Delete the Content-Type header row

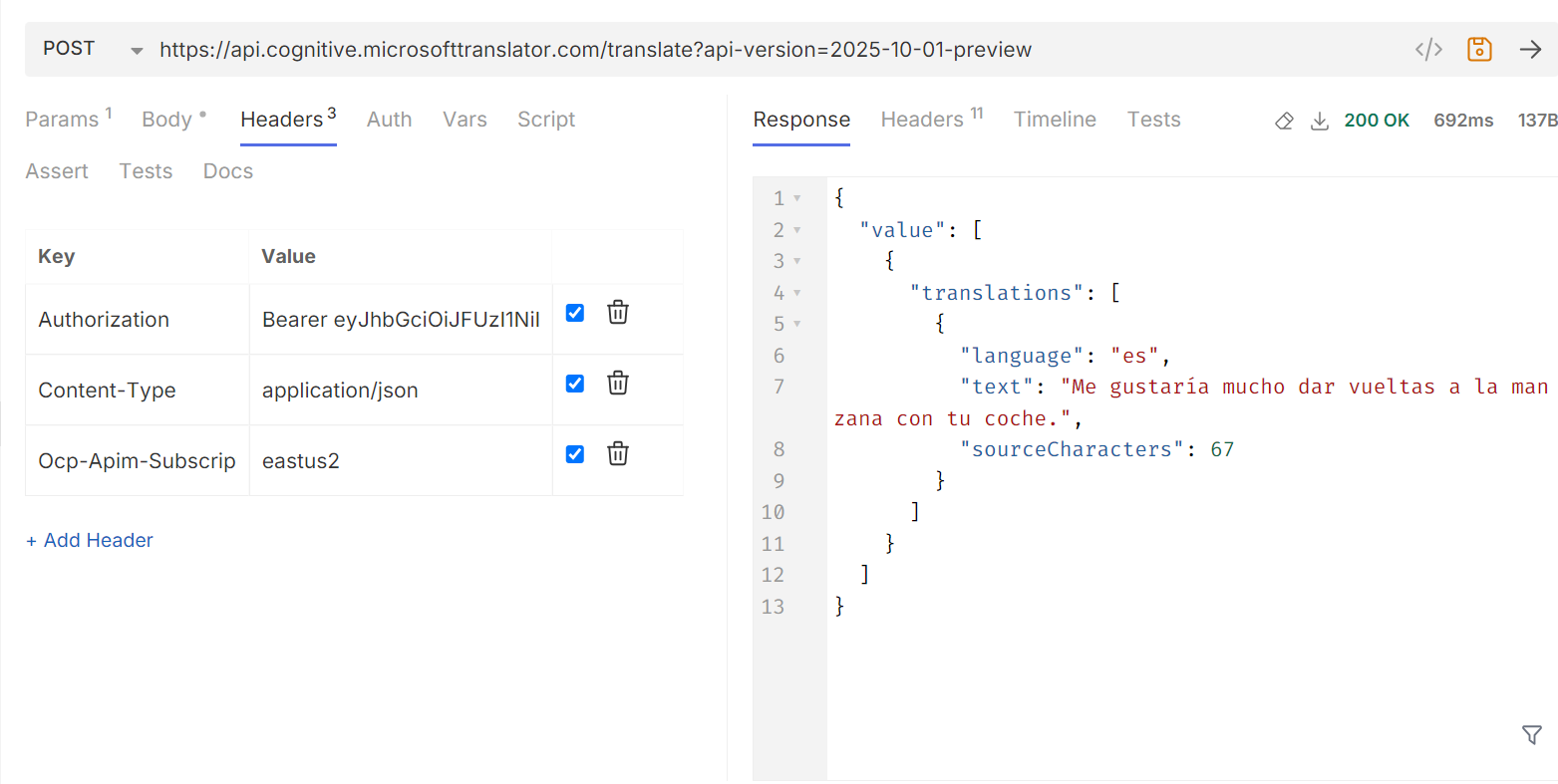618,383
